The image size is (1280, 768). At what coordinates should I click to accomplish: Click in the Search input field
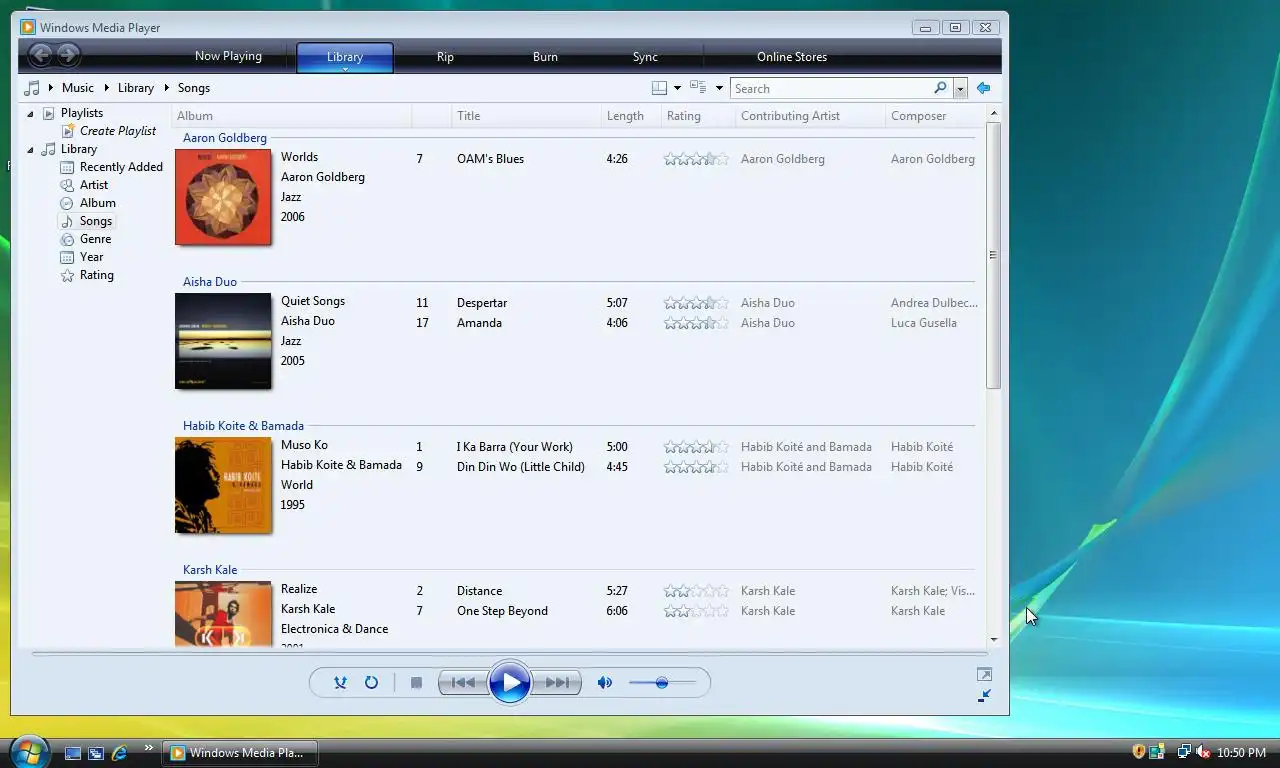(830, 88)
